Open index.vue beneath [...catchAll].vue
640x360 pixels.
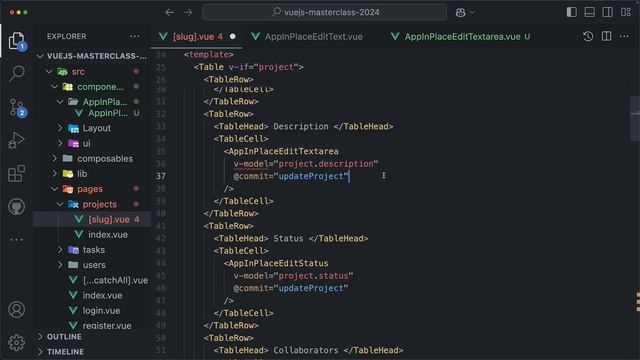coord(92,296)
